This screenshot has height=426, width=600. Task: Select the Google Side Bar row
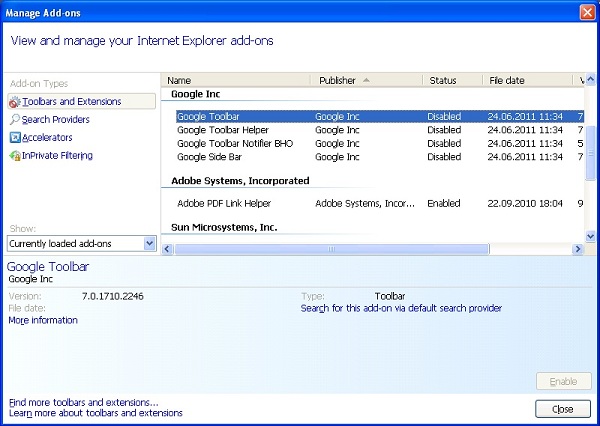(x=380, y=157)
